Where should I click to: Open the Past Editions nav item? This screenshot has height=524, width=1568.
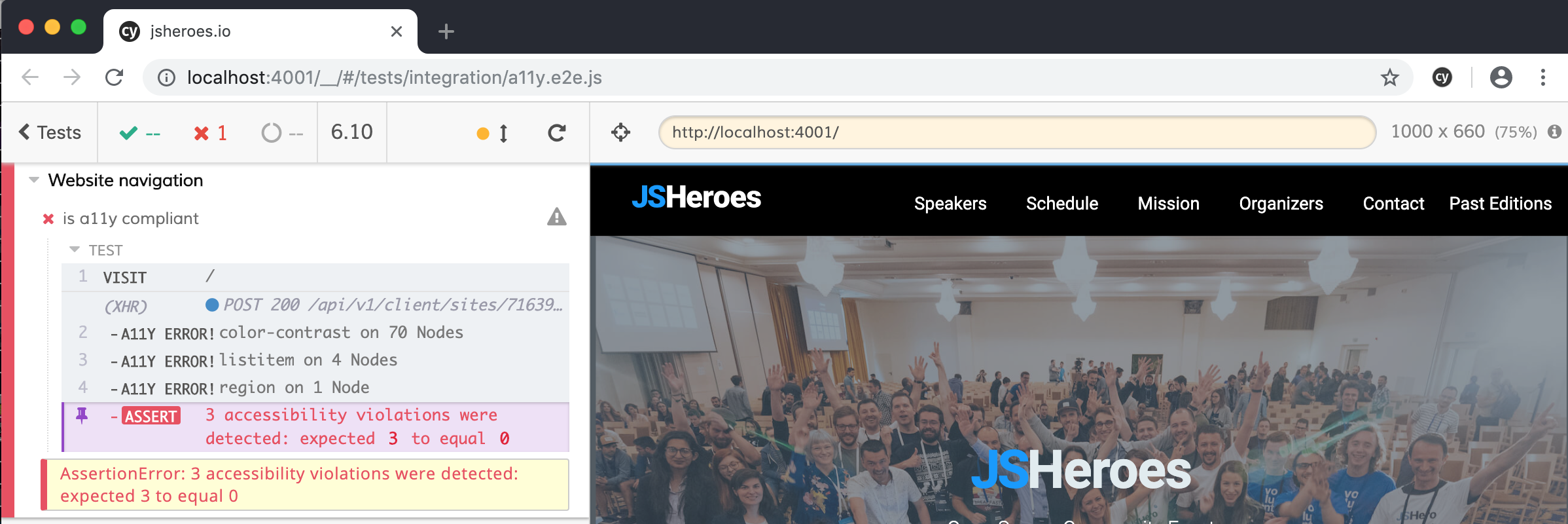(1500, 204)
